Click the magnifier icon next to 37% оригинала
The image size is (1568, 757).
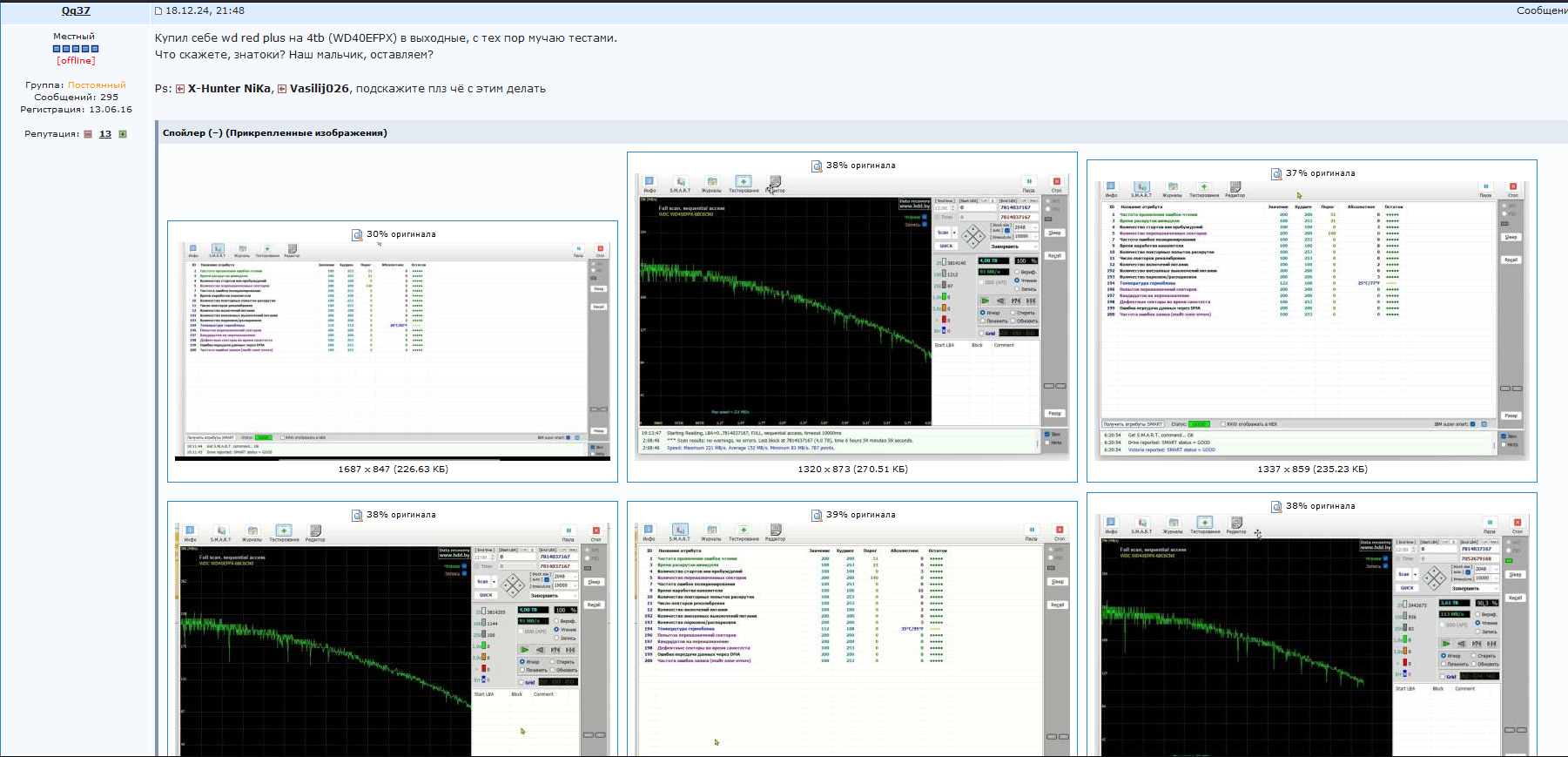click(x=1276, y=173)
